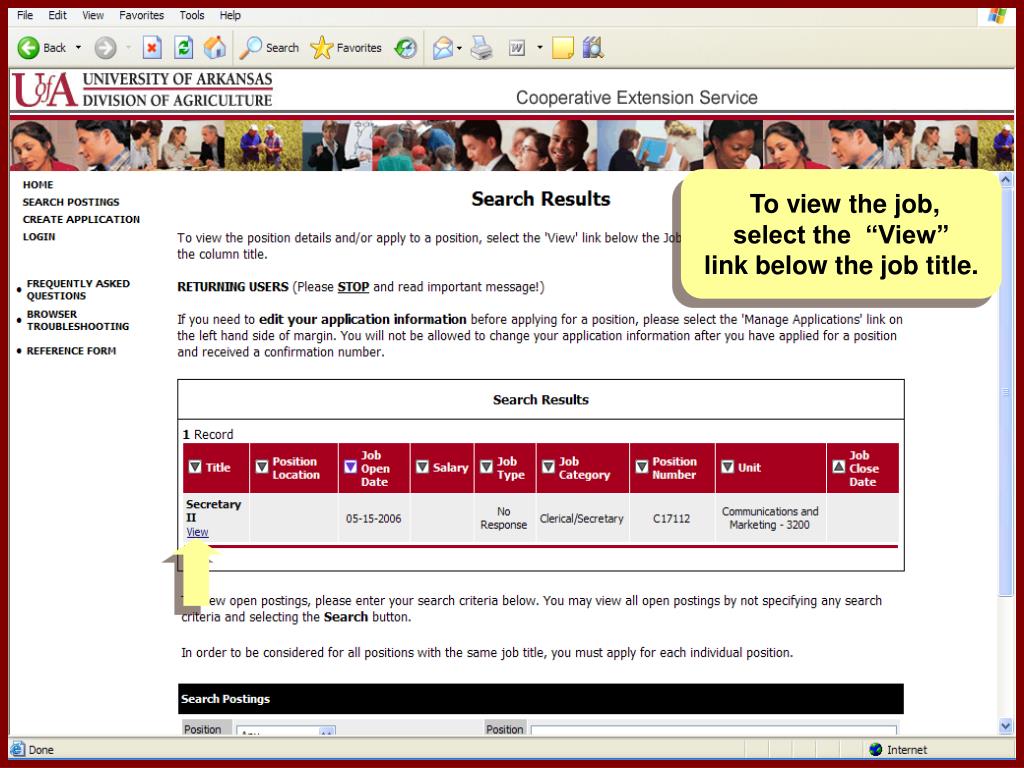The image size is (1024, 768).
Task: Click the browser Back button
Action: click(42, 48)
